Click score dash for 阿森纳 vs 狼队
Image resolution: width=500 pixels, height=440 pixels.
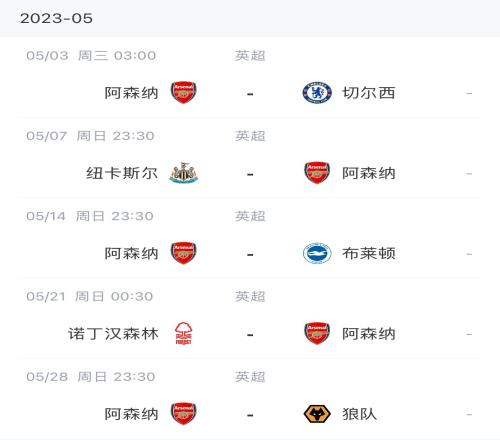[x=250, y=415]
